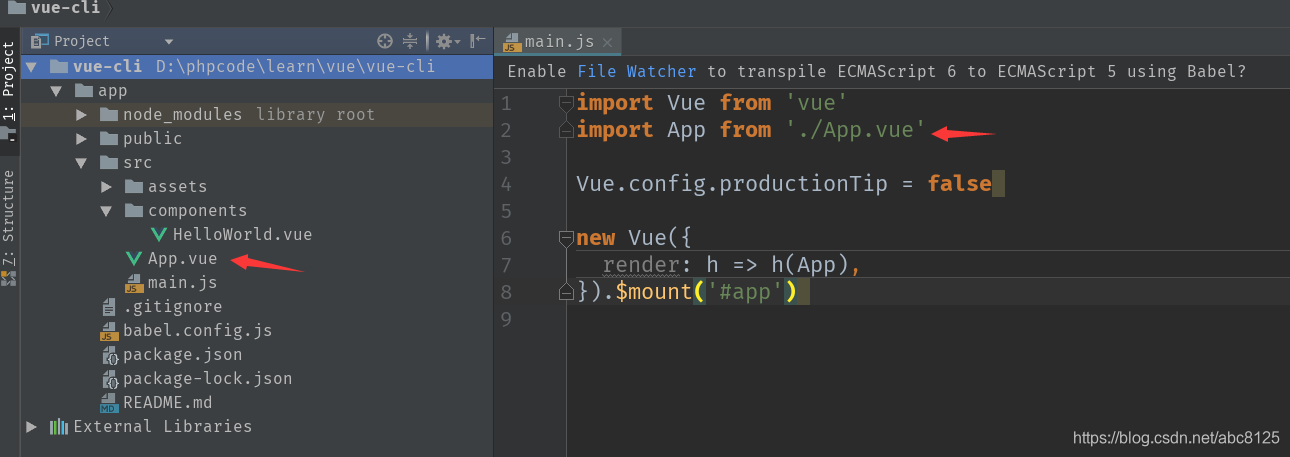Select the README.md file
The width and height of the screenshot is (1290, 457).
(x=167, y=403)
